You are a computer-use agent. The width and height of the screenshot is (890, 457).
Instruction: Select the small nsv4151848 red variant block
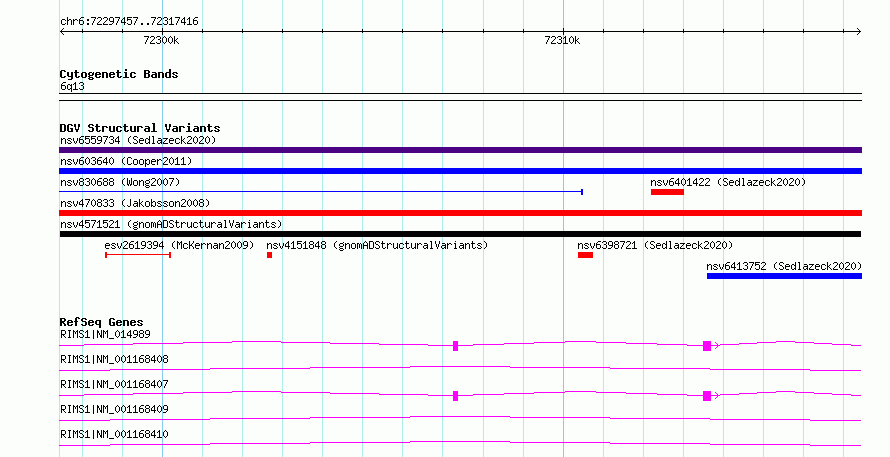coord(270,255)
